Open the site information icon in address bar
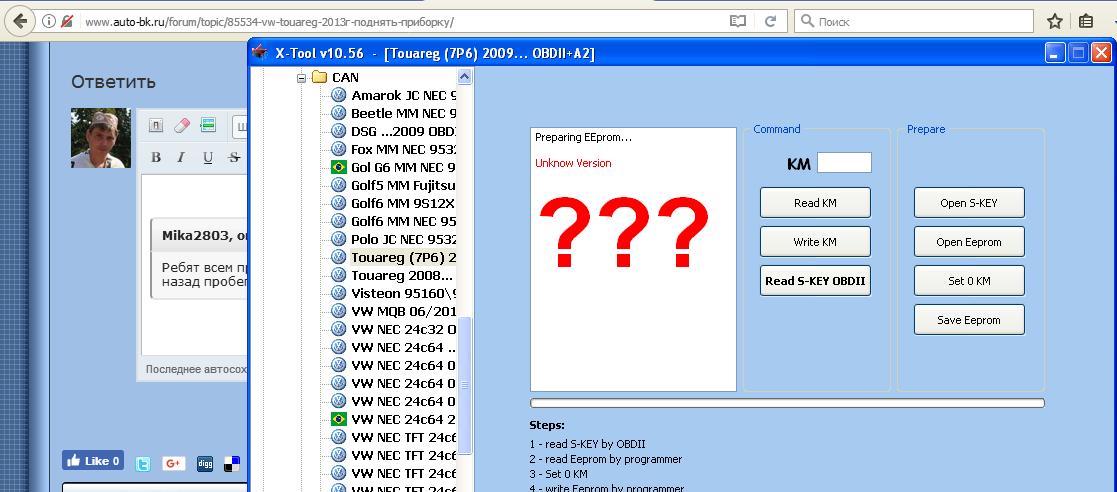 click(49, 21)
